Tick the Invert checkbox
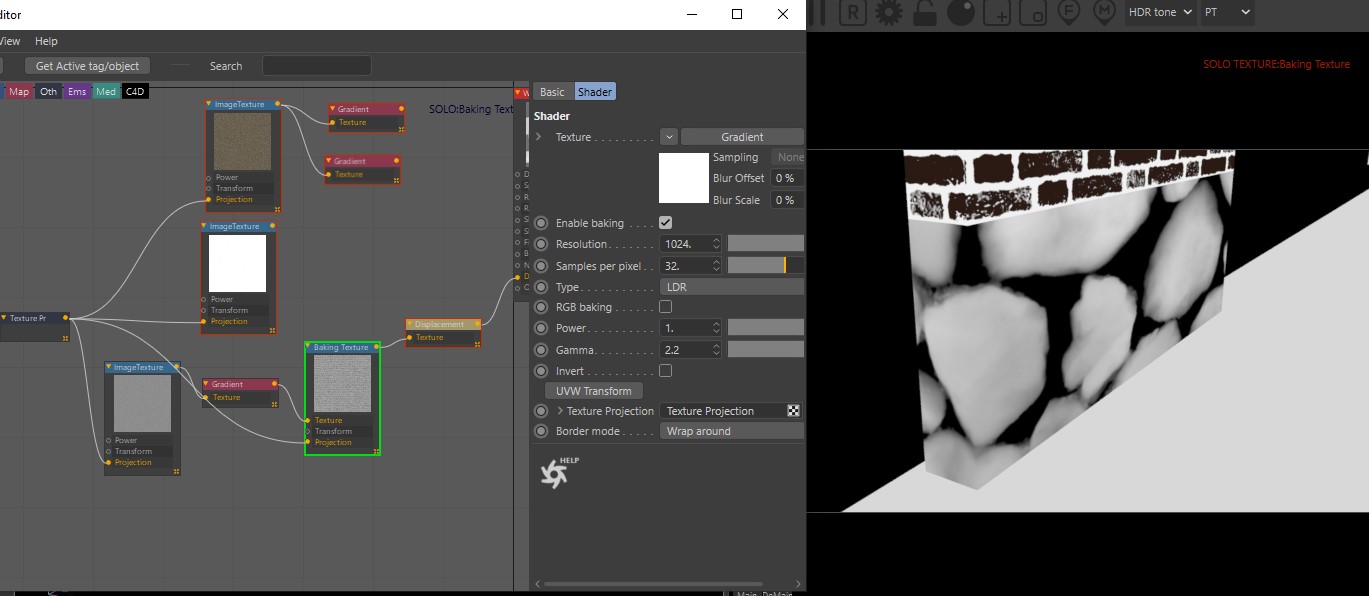 point(666,371)
